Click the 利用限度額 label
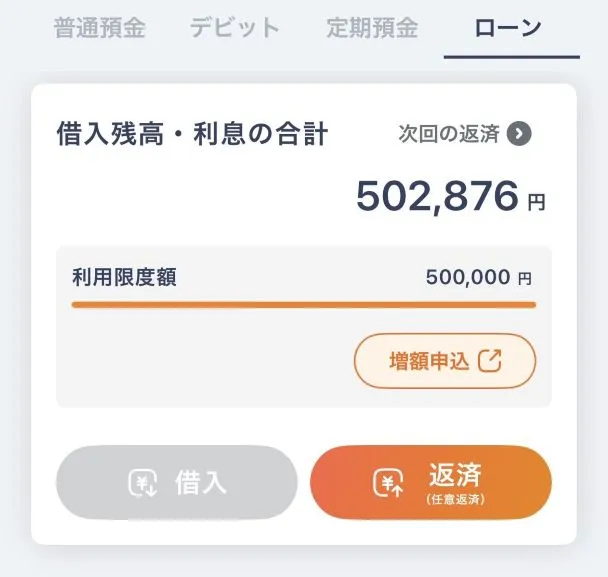The image size is (608, 577). coord(124,277)
